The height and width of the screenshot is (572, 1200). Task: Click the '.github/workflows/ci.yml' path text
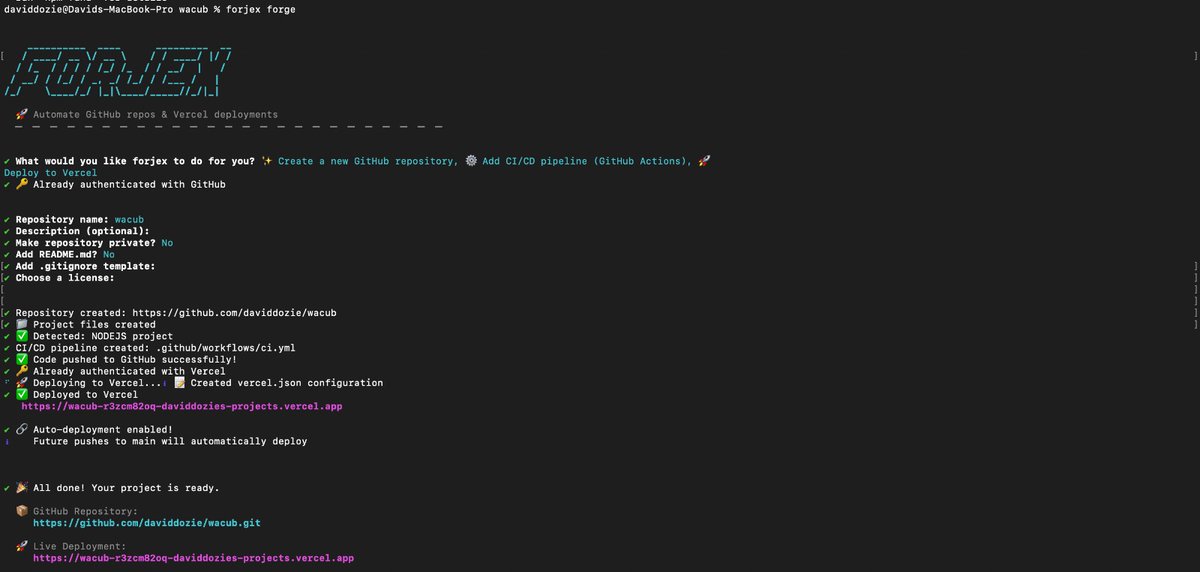226,348
